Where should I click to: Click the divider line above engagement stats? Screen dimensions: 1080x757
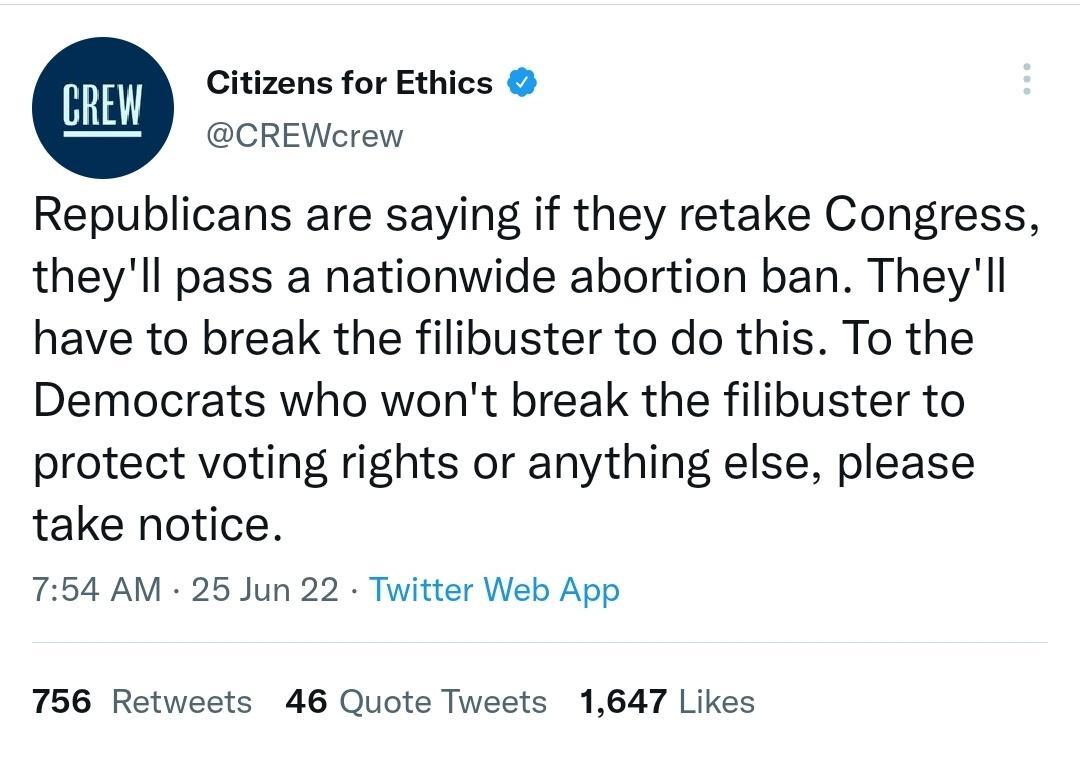pos(540,641)
